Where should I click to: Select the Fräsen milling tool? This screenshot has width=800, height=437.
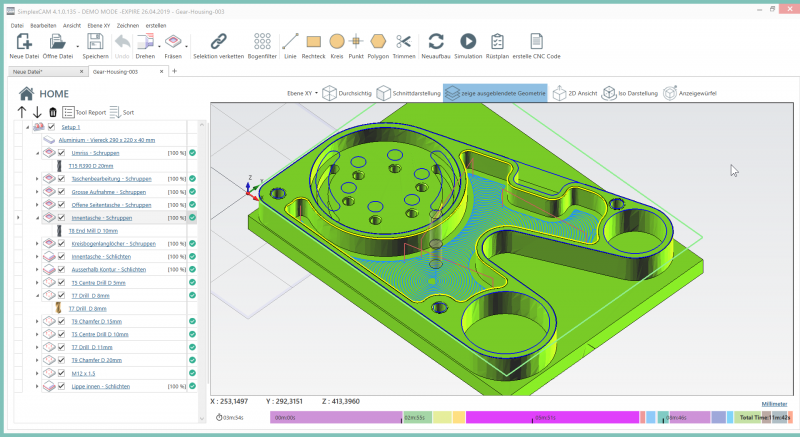point(173,46)
